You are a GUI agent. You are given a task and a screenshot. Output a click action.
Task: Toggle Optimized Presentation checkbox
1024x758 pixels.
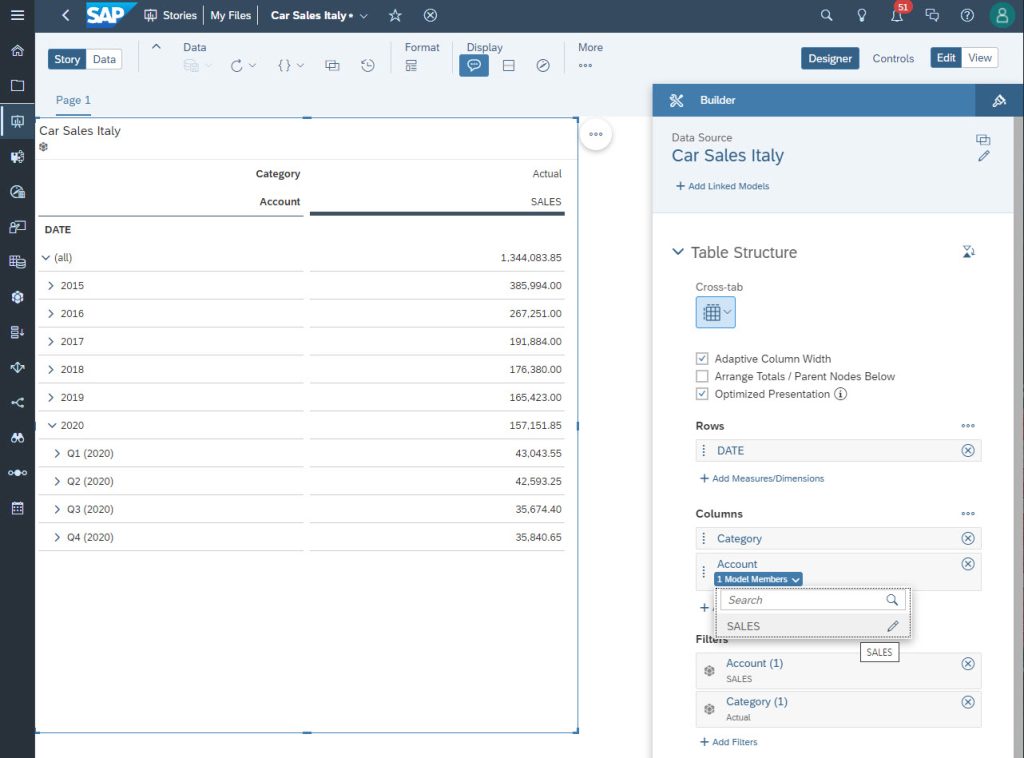tap(702, 394)
